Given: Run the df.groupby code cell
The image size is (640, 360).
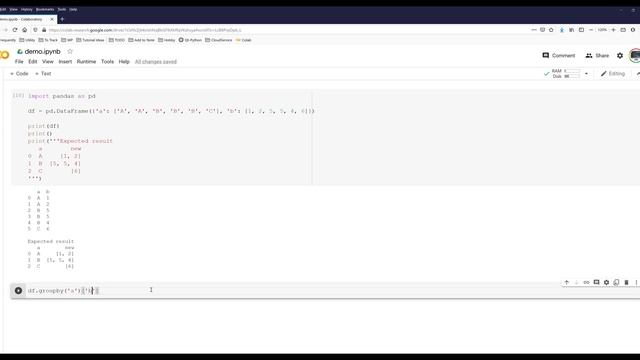Looking at the screenshot, I should tap(18, 291).
